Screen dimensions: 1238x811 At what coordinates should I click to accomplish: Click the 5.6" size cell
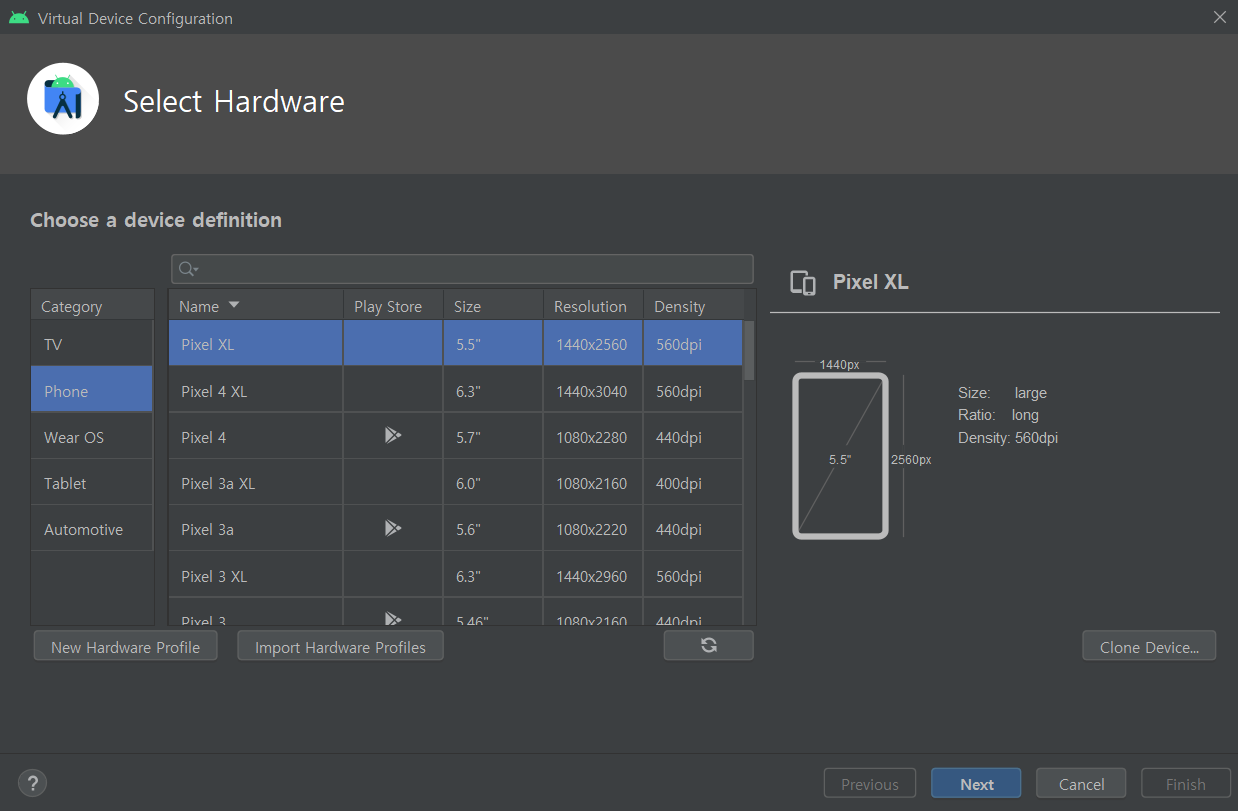coord(493,529)
